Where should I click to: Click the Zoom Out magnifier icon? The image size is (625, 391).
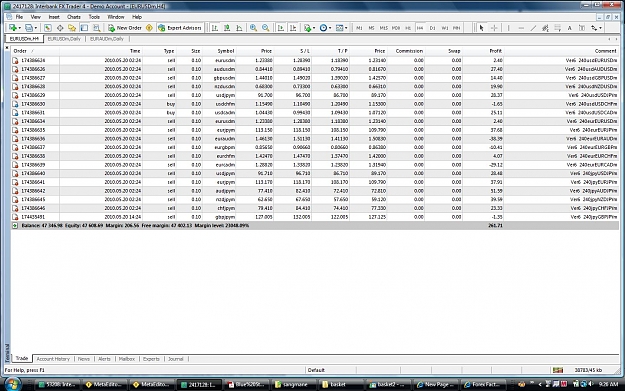265,28
